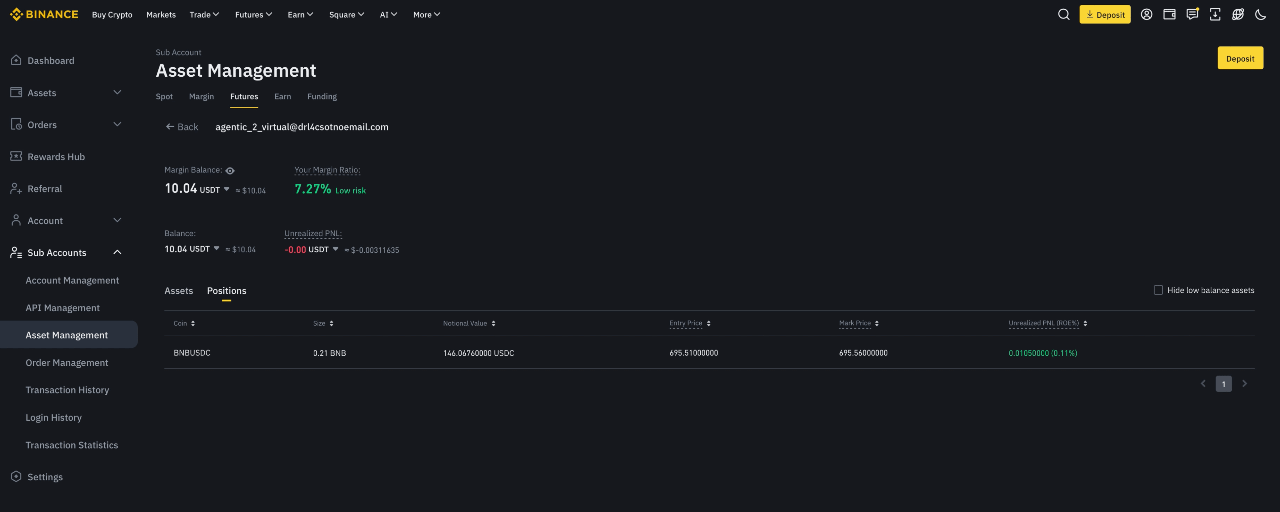This screenshot has width=1280, height=512.
Task: Click Buy Crypto in top navigation
Action: 112,14
